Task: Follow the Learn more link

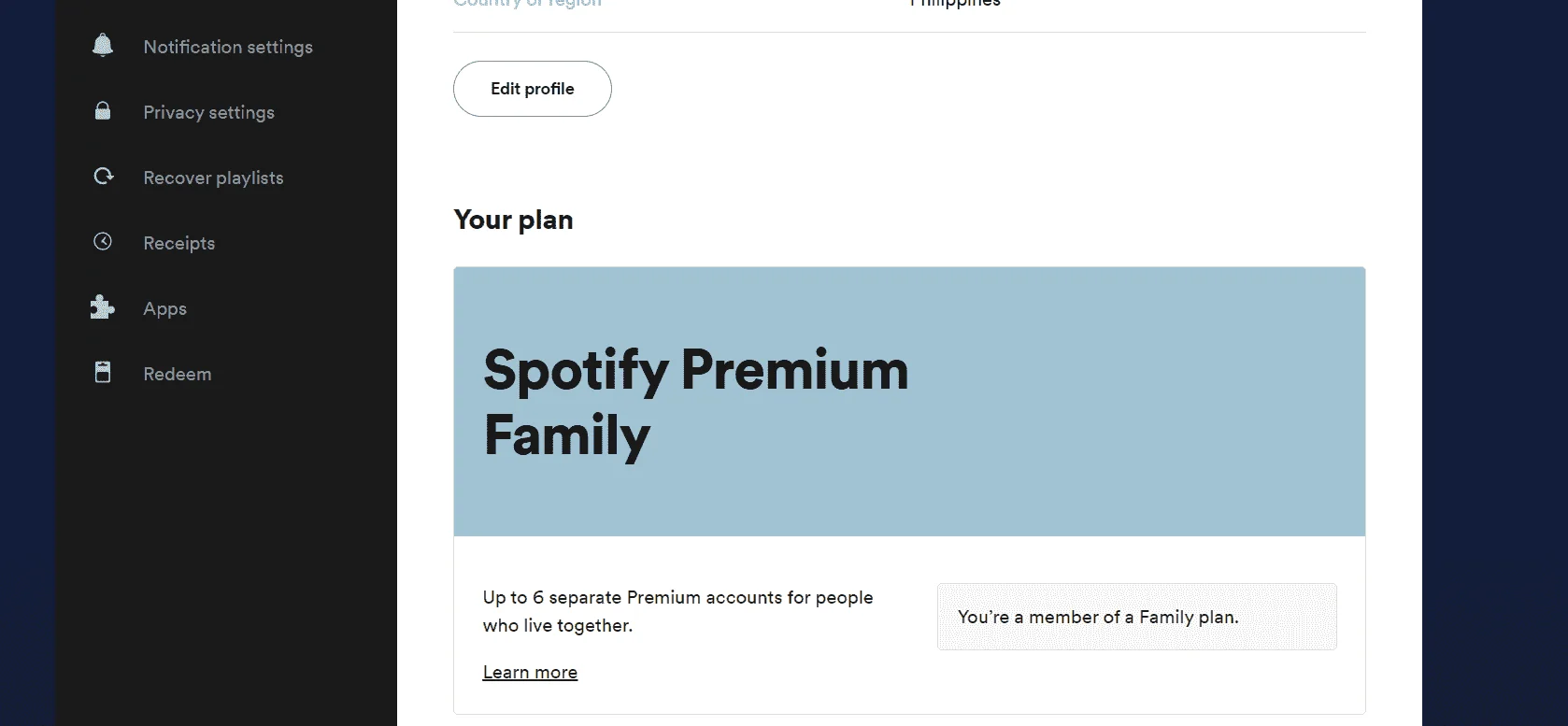Action: 530,672
